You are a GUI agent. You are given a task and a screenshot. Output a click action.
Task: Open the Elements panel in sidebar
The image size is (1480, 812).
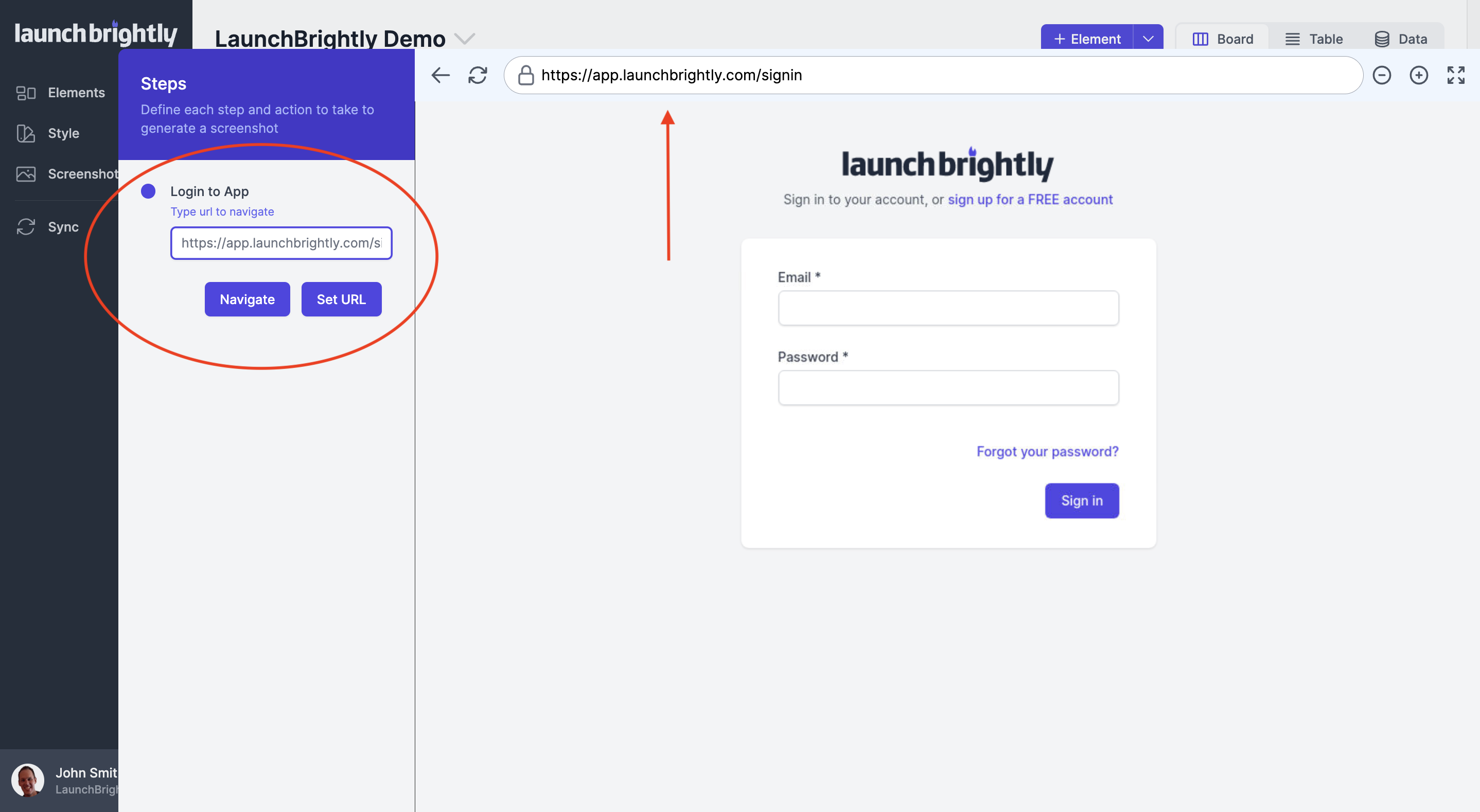pos(75,93)
